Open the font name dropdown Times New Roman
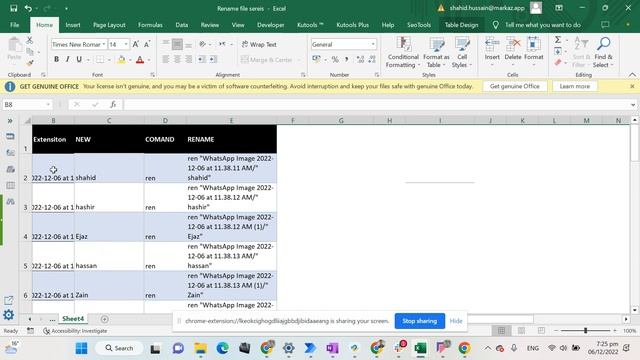Image resolution: width=640 pixels, height=360 pixels. click(104, 44)
